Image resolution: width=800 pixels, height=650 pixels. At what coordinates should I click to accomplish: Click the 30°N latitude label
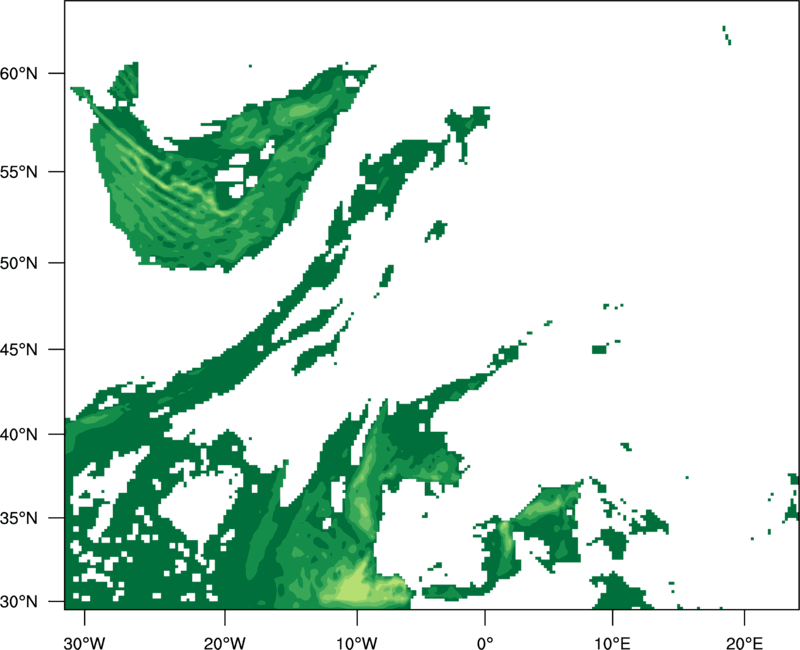point(19,602)
